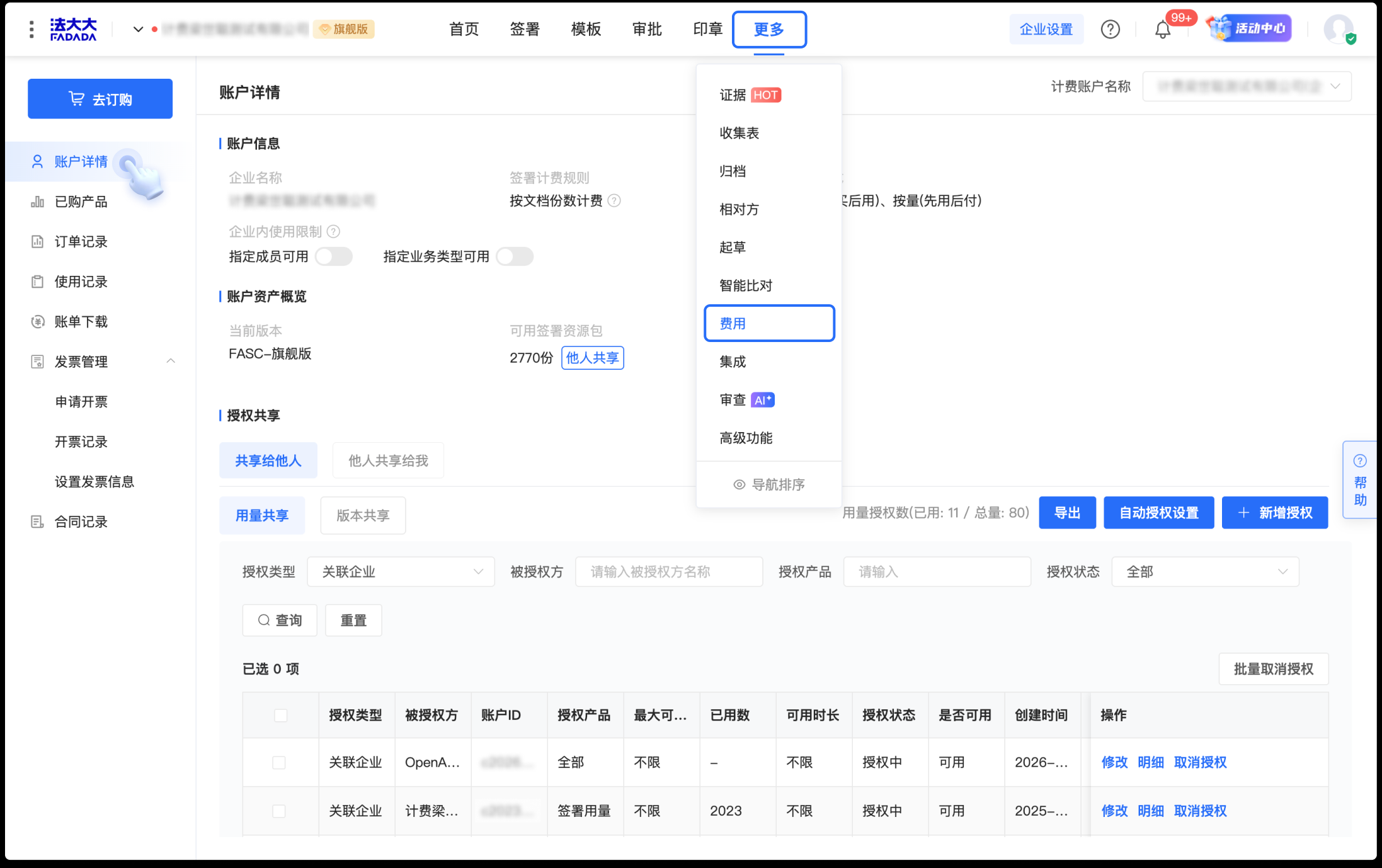This screenshot has height=868, width=1382.
Task: Click the notification bell icon
Action: pos(1162,30)
